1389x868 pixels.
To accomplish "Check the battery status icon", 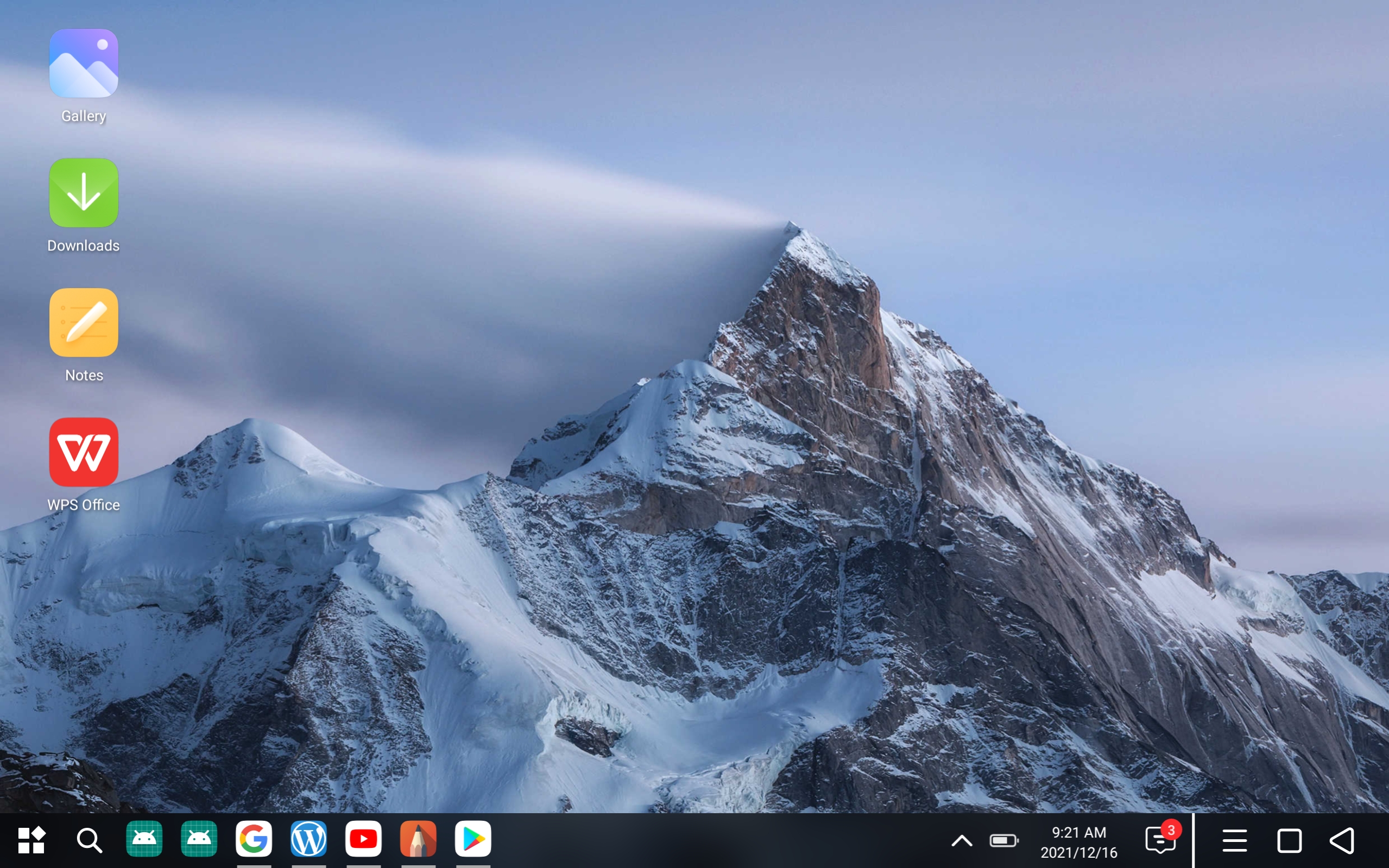I will pos(1003,841).
